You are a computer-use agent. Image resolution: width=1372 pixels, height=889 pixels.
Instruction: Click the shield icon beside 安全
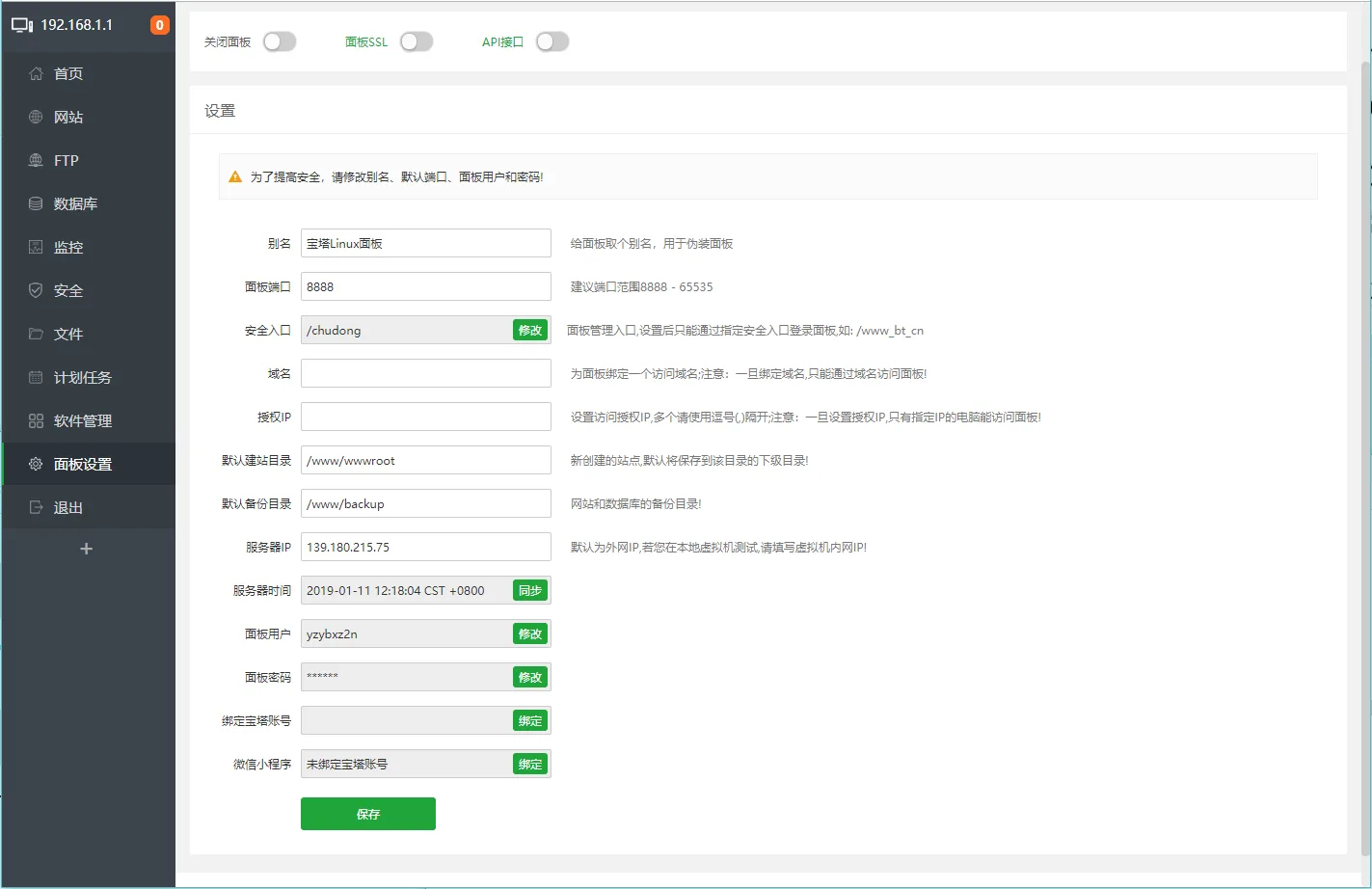click(x=36, y=290)
